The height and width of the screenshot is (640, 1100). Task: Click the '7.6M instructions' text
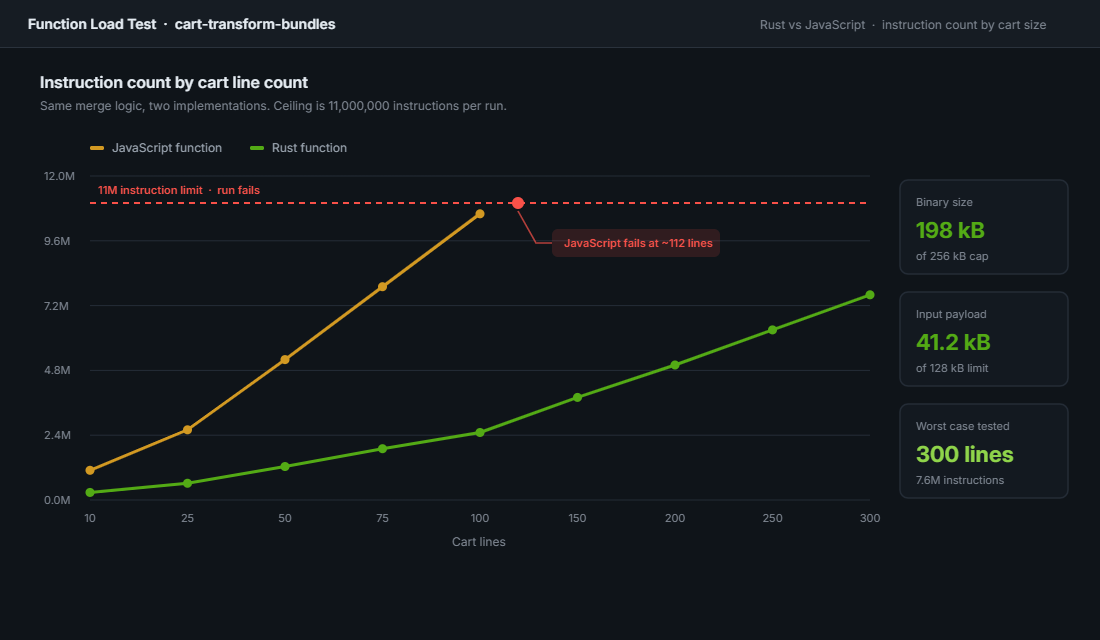coord(960,480)
